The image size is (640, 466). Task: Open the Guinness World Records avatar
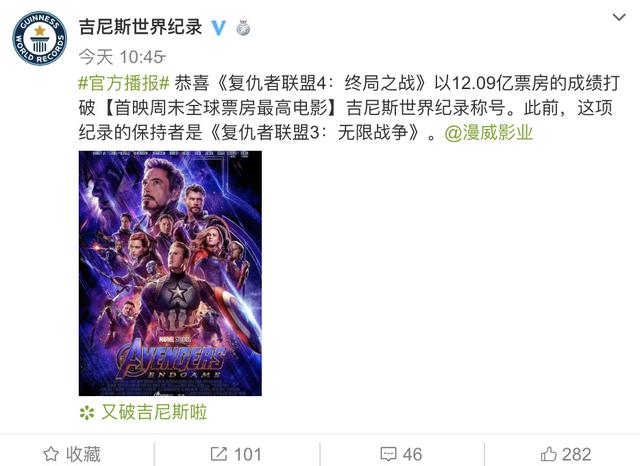pos(40,38)
